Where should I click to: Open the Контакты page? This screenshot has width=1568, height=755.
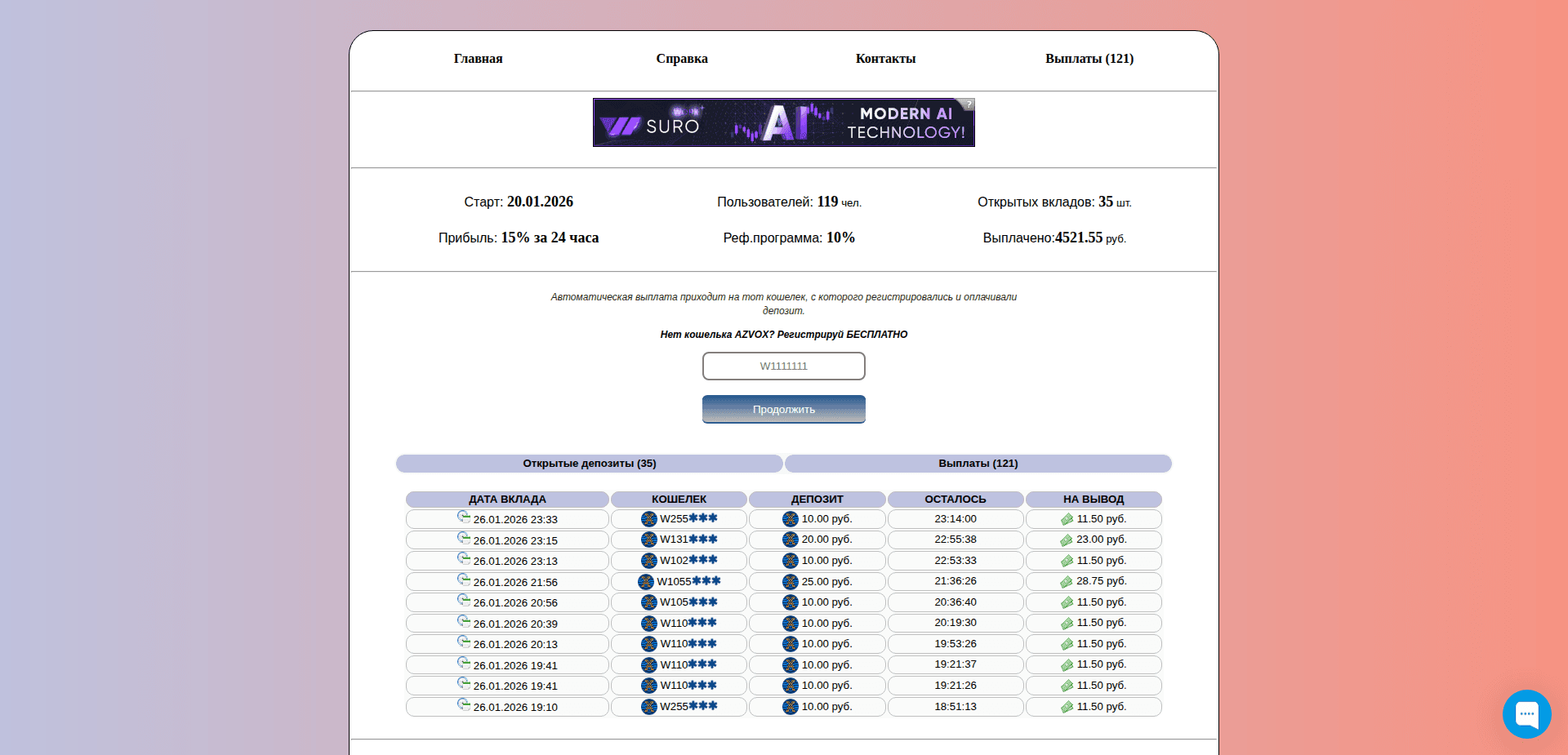pos(885,58)
